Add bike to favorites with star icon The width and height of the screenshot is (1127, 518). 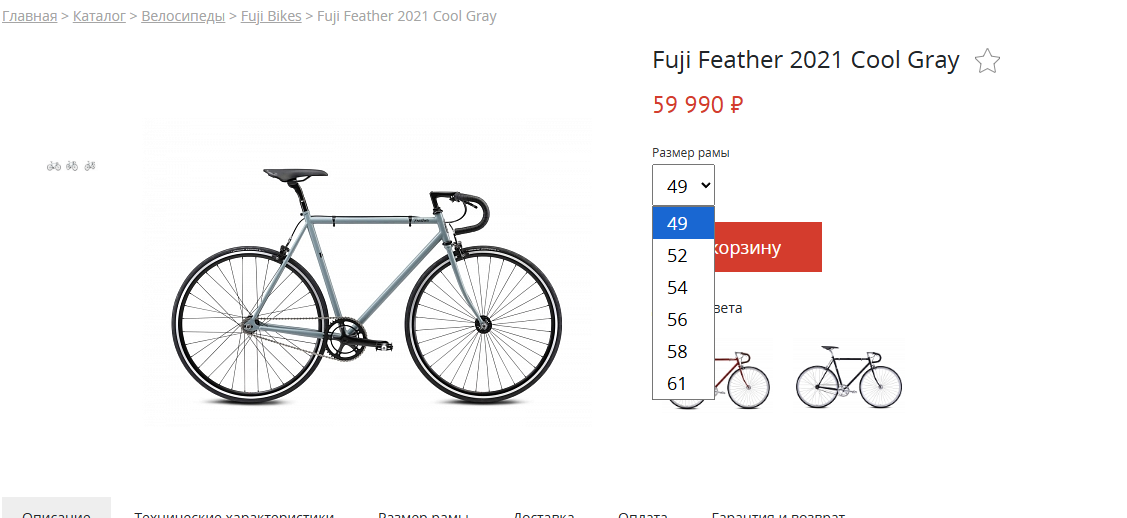(x=988, y=61)
